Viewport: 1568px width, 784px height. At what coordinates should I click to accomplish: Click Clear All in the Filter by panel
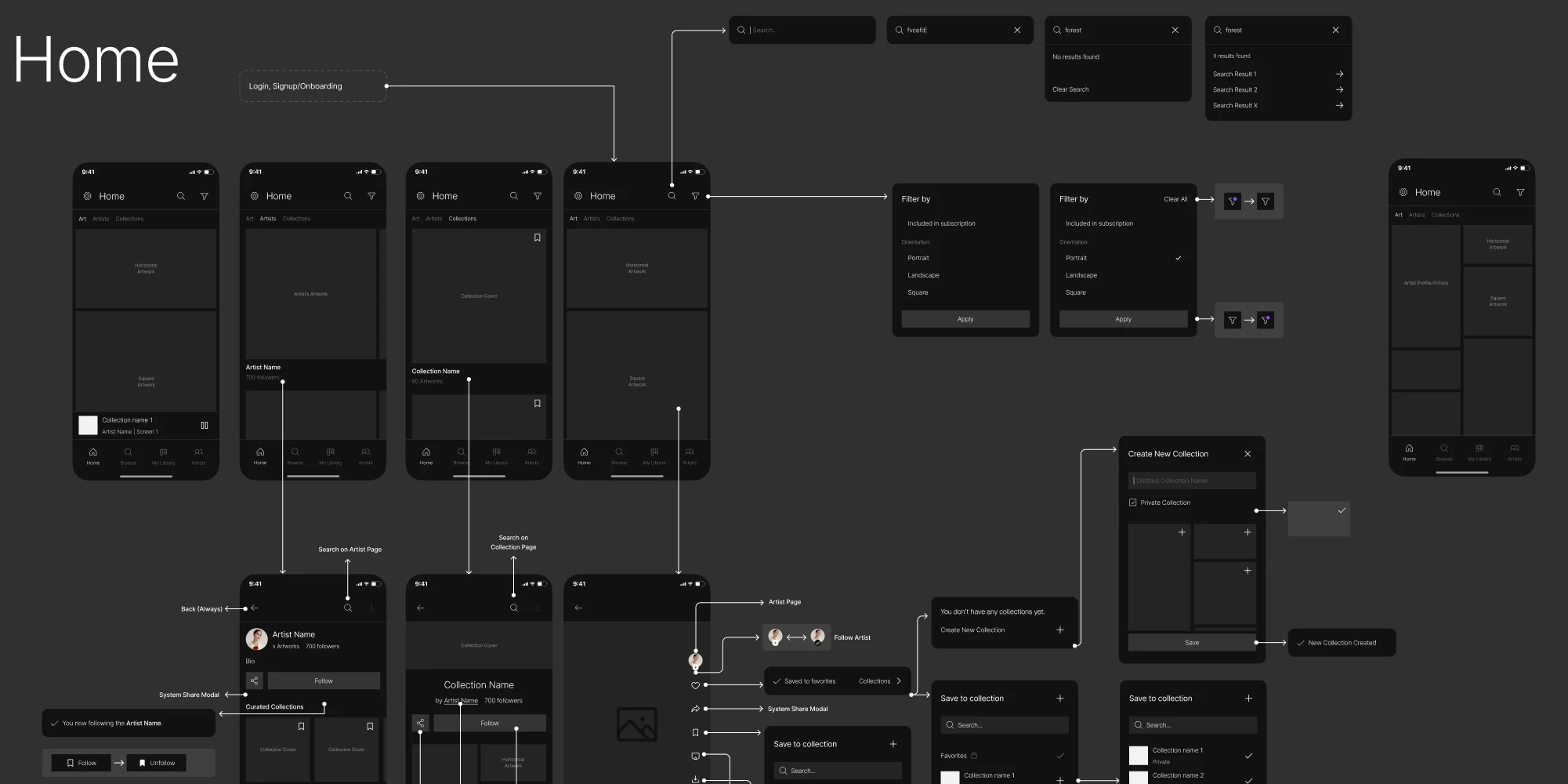pyautogui.click(x=1175, y=199)
